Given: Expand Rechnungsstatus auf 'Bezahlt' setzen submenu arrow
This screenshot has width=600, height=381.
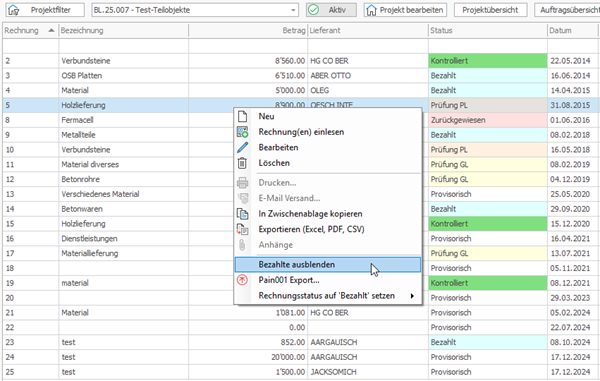Looking at the screenshot, I should click(x=412, y=296).
